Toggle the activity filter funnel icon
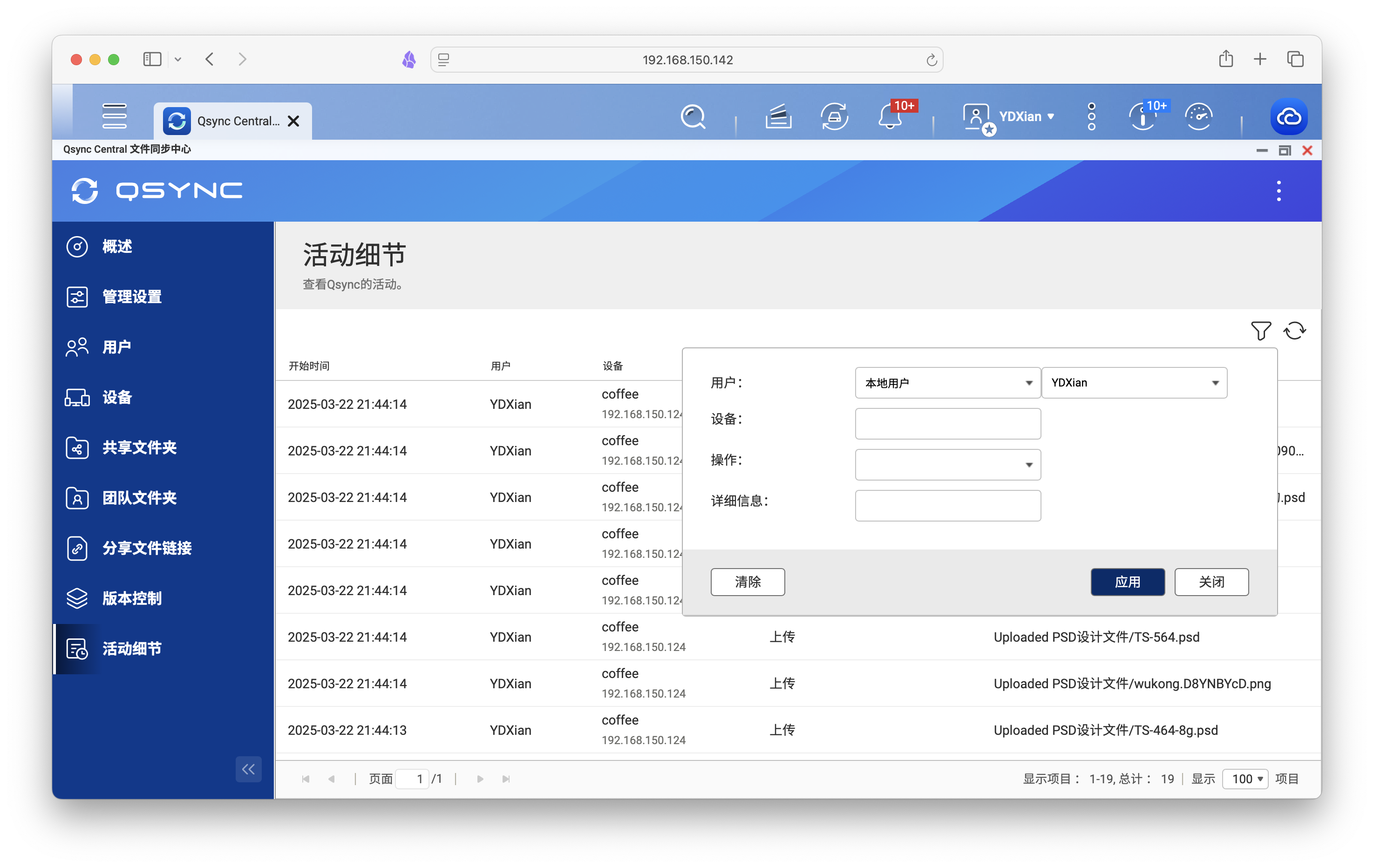Screen dimensions: 1374x868 [x=1260, y=331]
